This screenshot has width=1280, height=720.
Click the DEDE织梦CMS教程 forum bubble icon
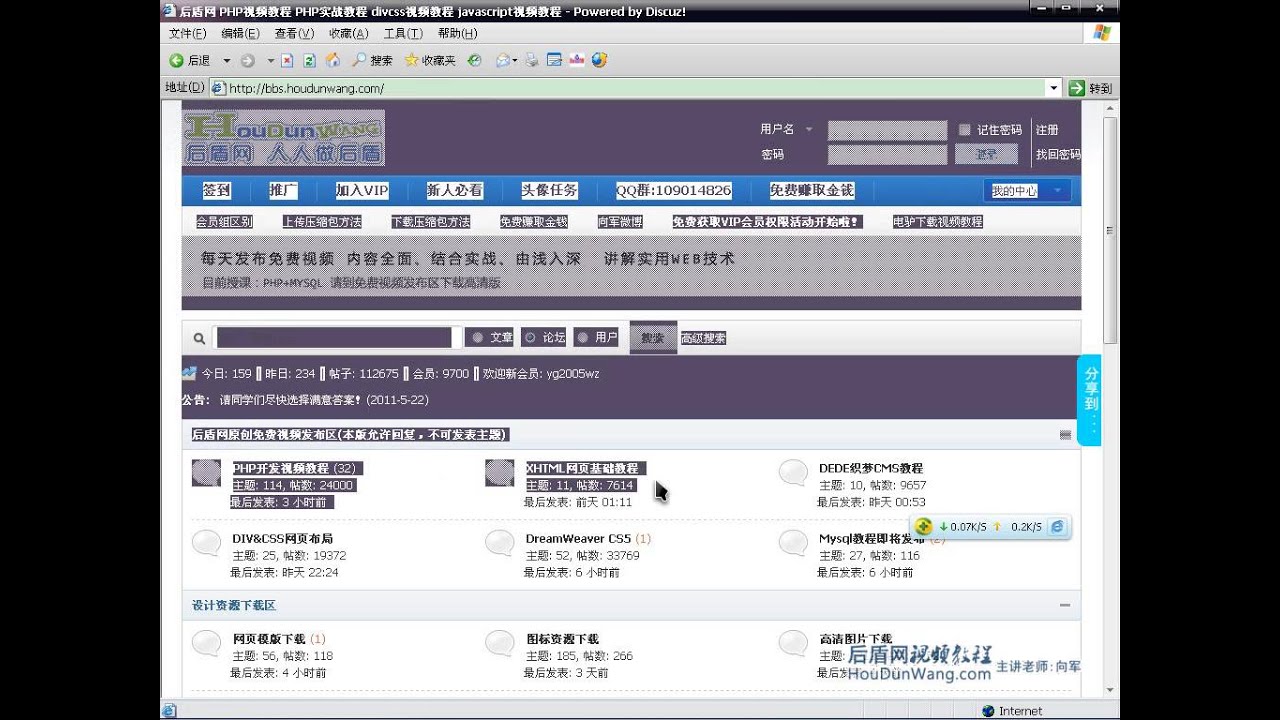793,473
